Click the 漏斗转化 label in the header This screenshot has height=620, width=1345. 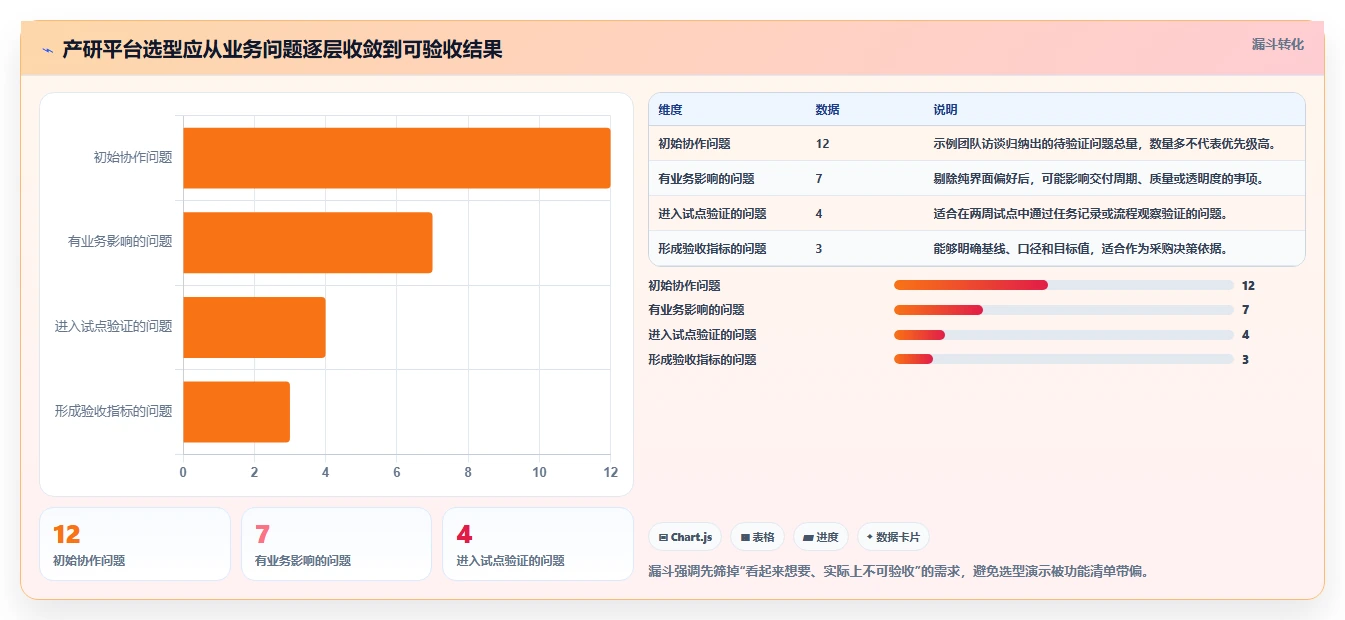coord(1277,45)
